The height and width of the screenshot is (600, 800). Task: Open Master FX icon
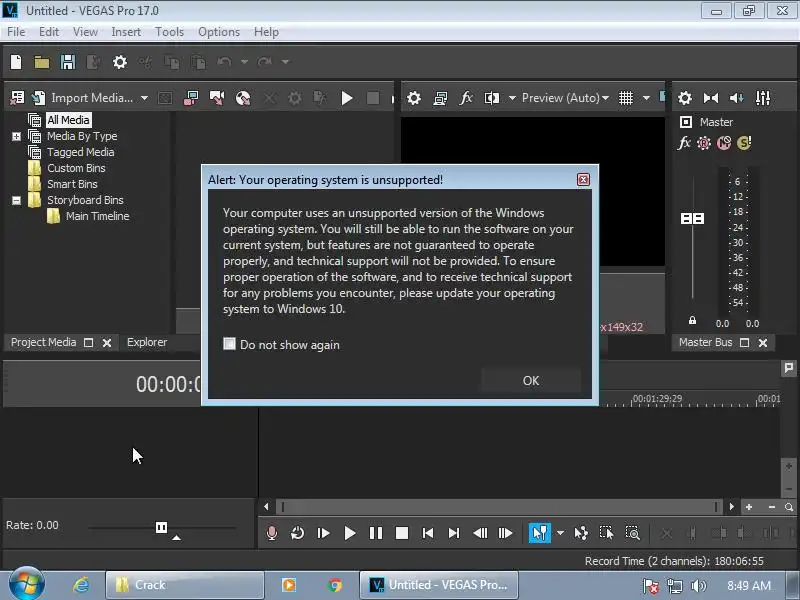(684, 143)
